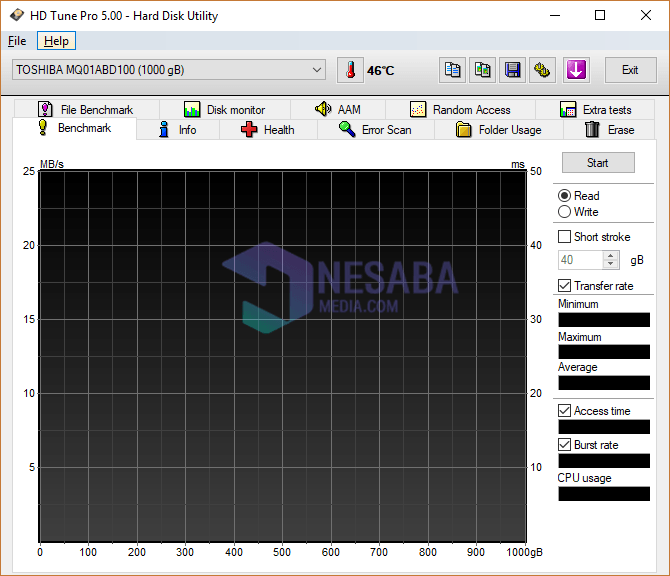Click the Maximum result field
Viewport: 670px width, 576px height.
coord(604,352)
